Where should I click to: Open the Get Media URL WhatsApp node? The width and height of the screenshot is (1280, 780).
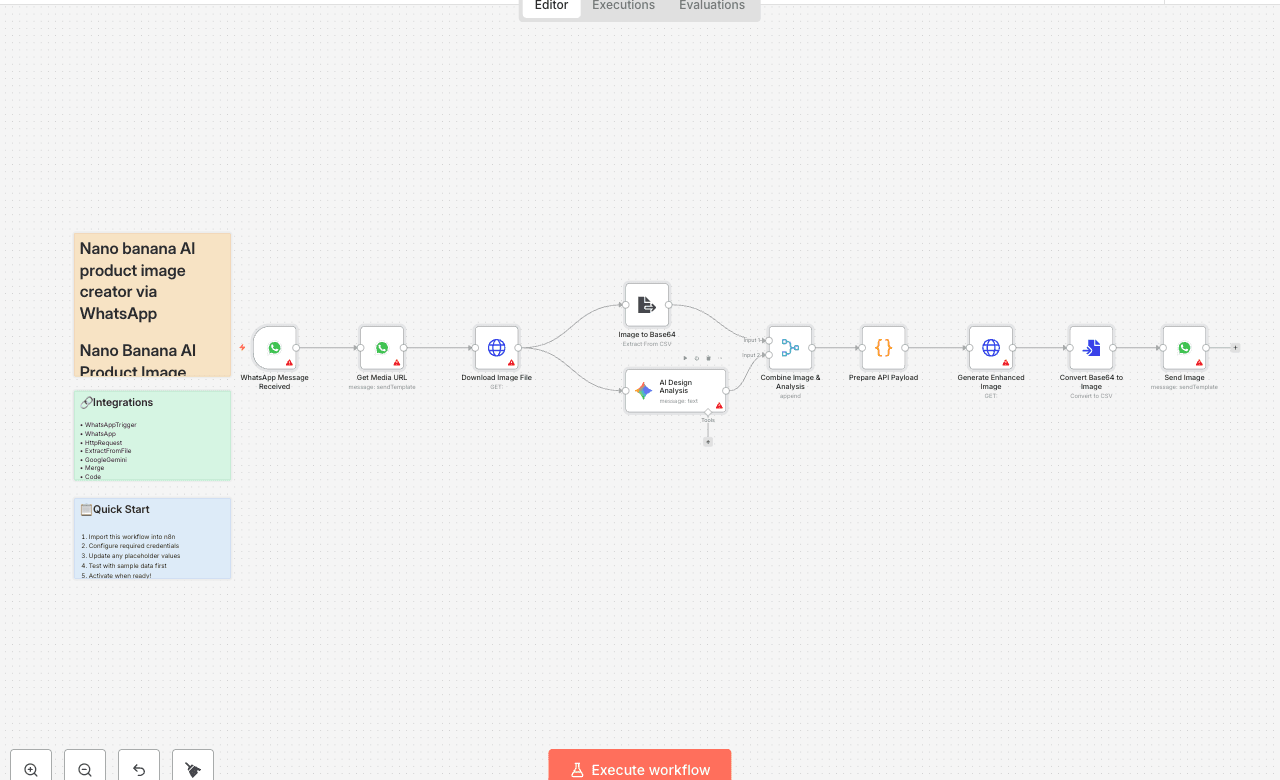(382, 347)
